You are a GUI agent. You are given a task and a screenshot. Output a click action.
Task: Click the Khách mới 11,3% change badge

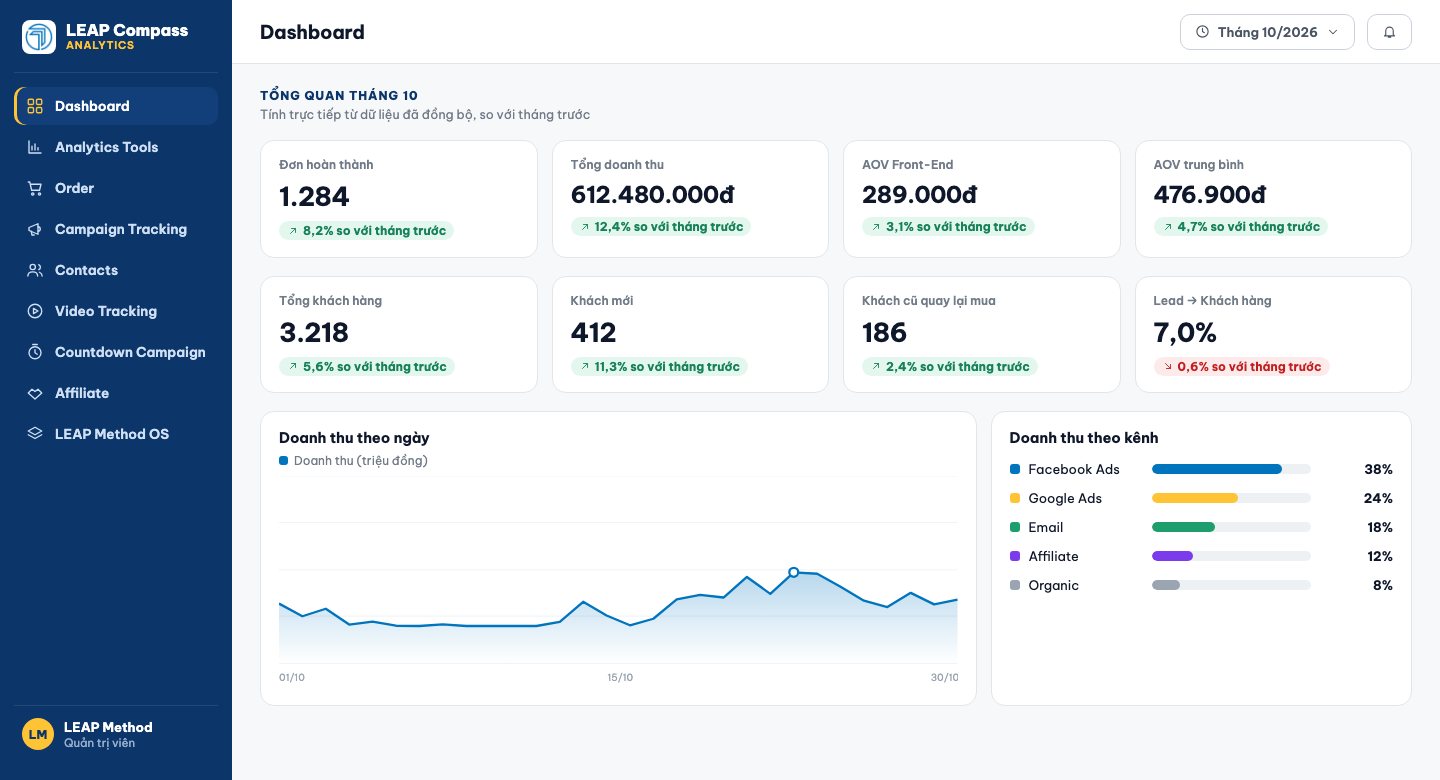[x=659, y=367]
